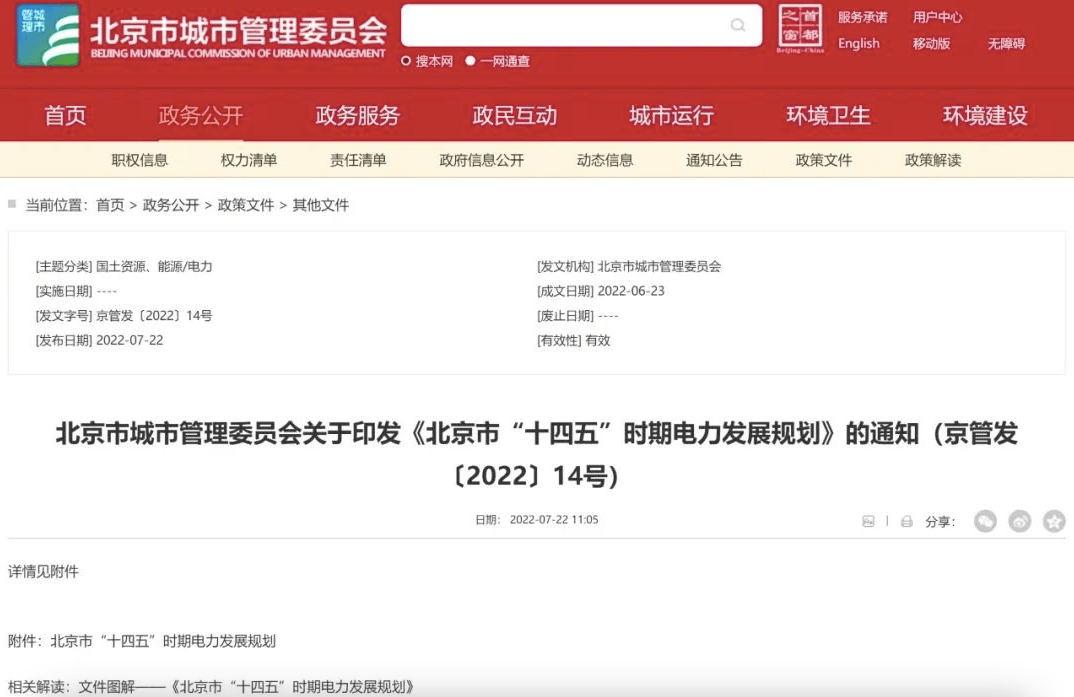Click the 无障碍 accessibility link
This screenshot has height=697, width=1074.
pos(1006,43)
